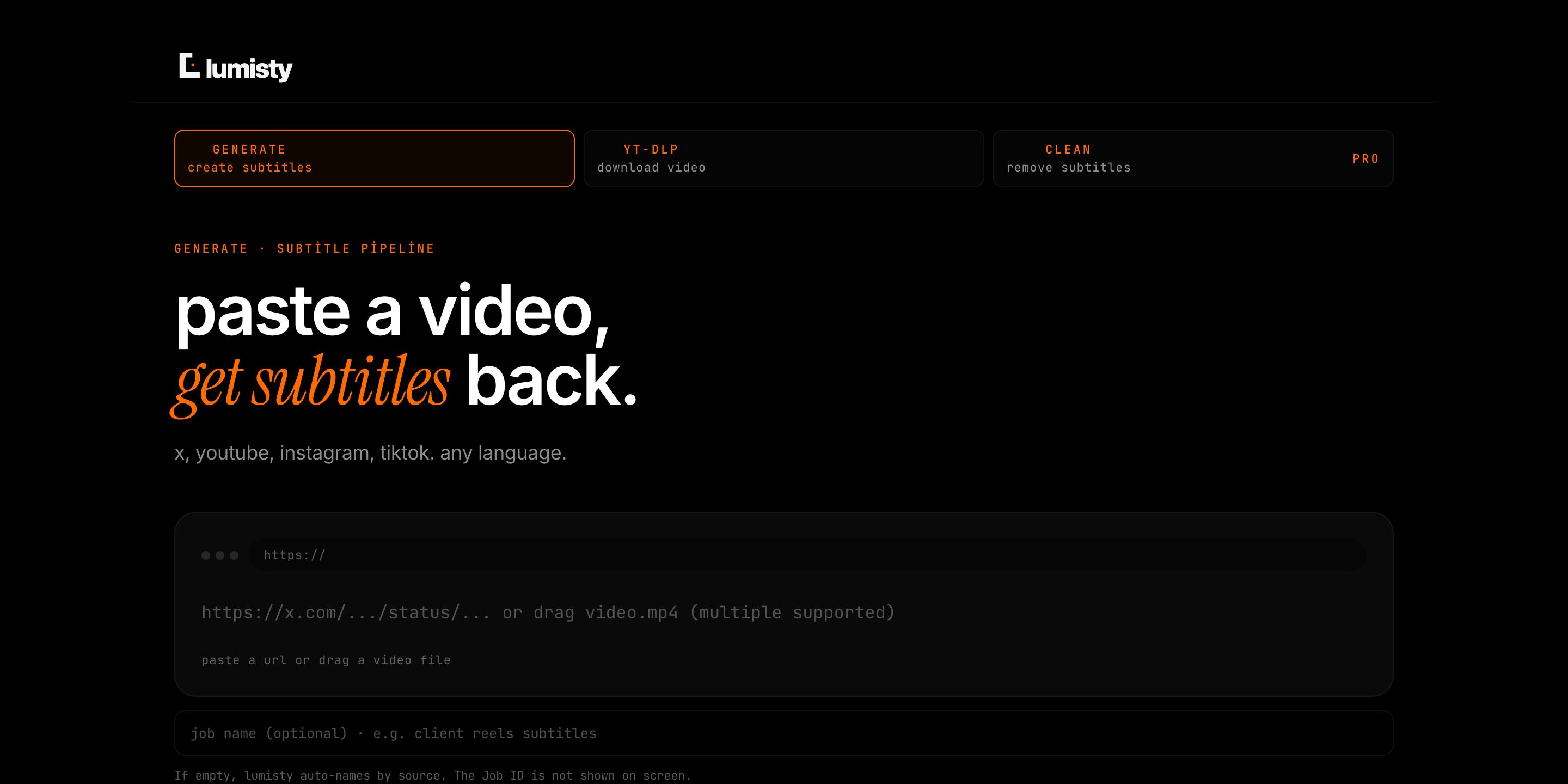This screenshot has height=784, width=1568.
Task: Click the 'If empty, lumisty auto-names by source' note
Action: tap(433, 775)
